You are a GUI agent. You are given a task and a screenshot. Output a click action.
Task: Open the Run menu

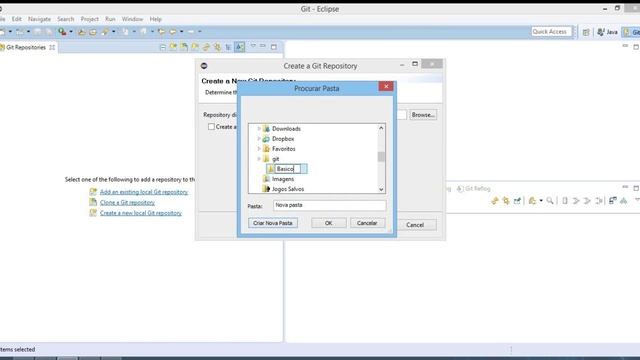tap(110, 19)
